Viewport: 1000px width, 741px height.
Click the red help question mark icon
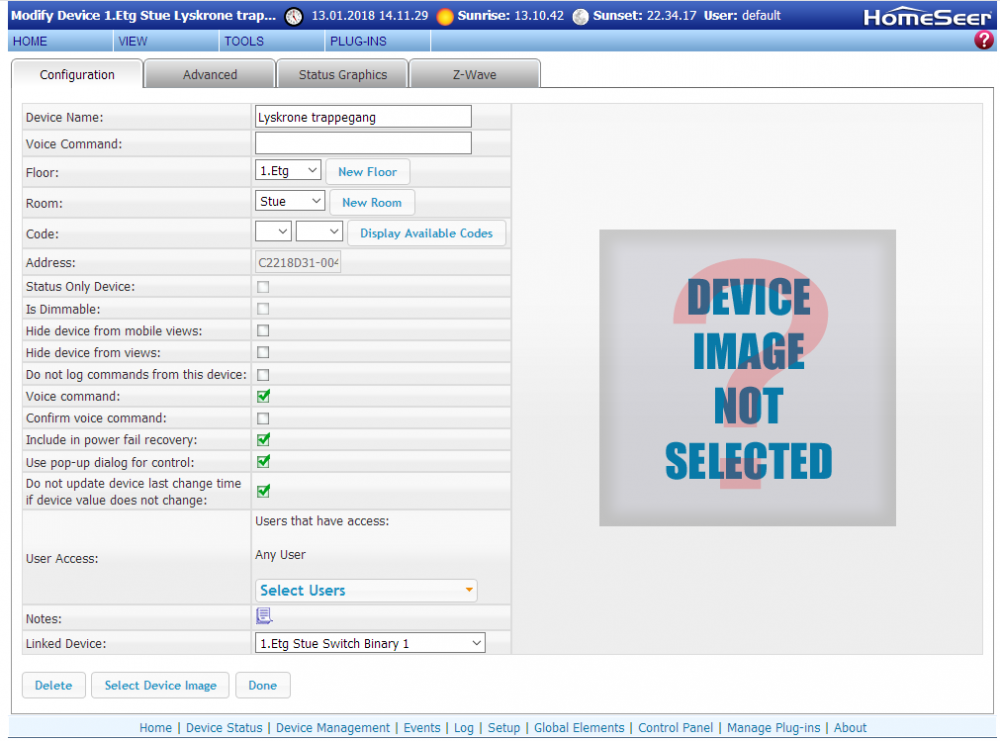click(984, 41)
